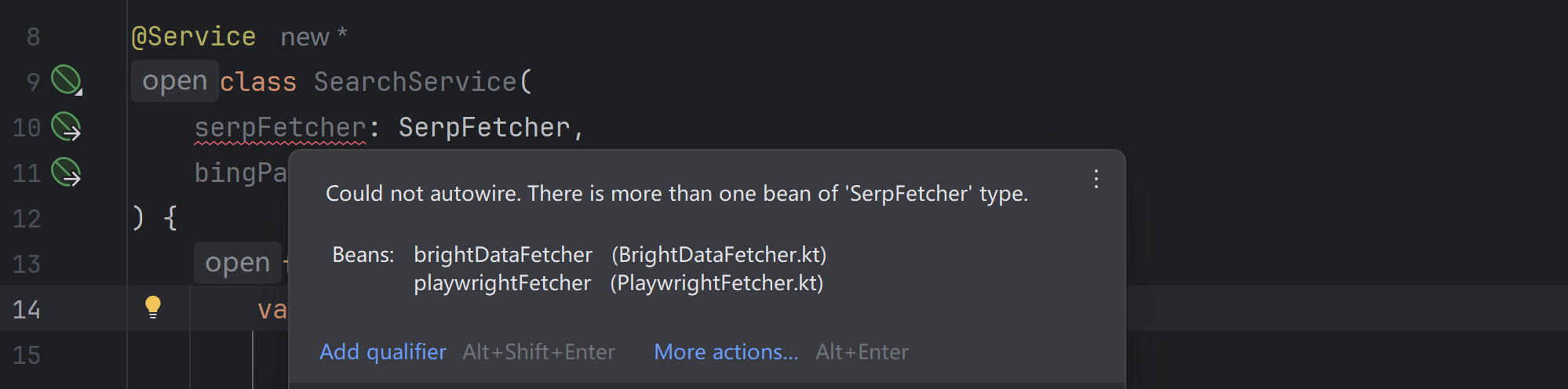Viewport: 1568px width, 389px height.
Task: Click the autowired bean gutter icon on line 11
Action: pos(67,172)
